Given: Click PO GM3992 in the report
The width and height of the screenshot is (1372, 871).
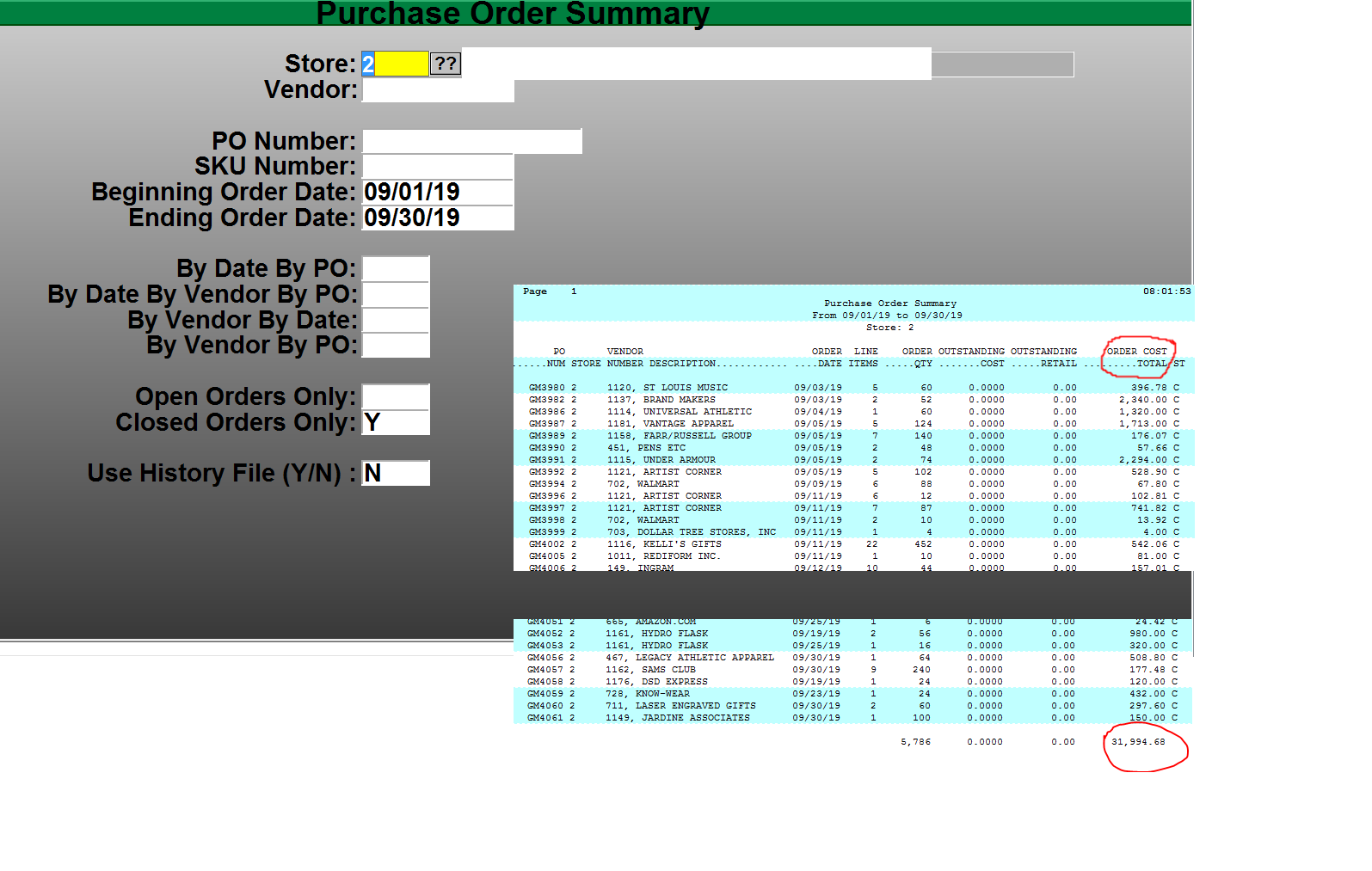Looking at the screenshot, I should tap(546, 472).
